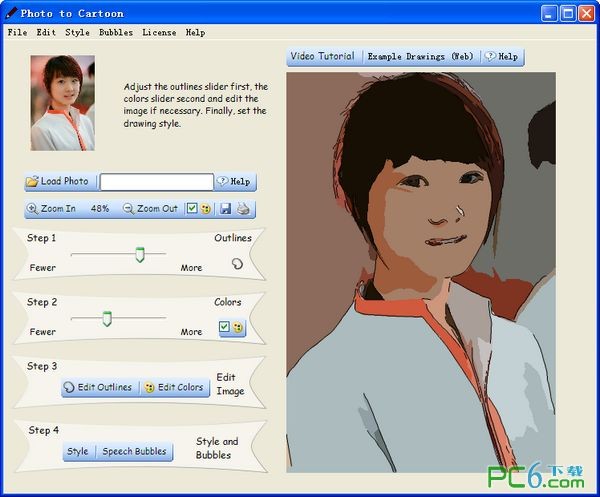600x497 pixels.
Task: Adjust the Step 2 Colors slider handle
Action: pyautogui.click(x=107, y=318)
